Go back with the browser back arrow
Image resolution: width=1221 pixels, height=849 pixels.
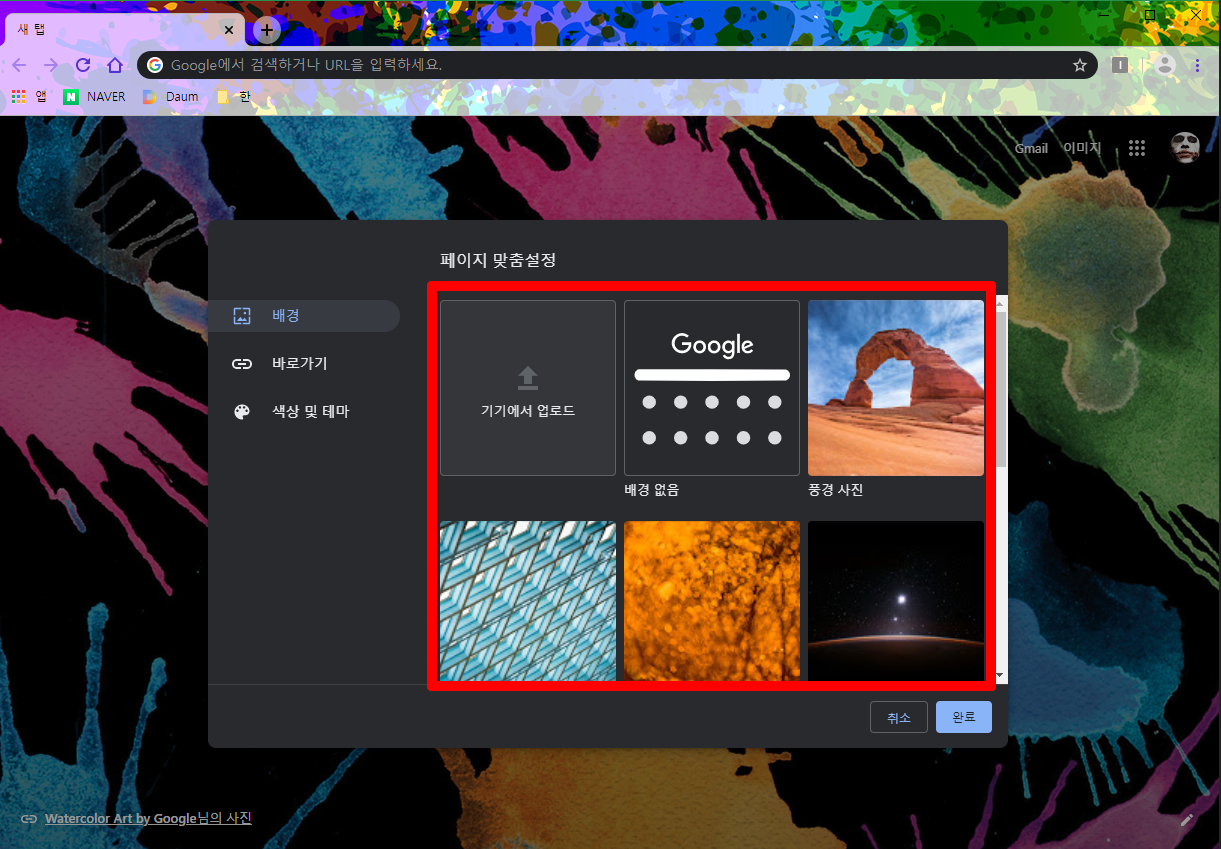[19, 65]
